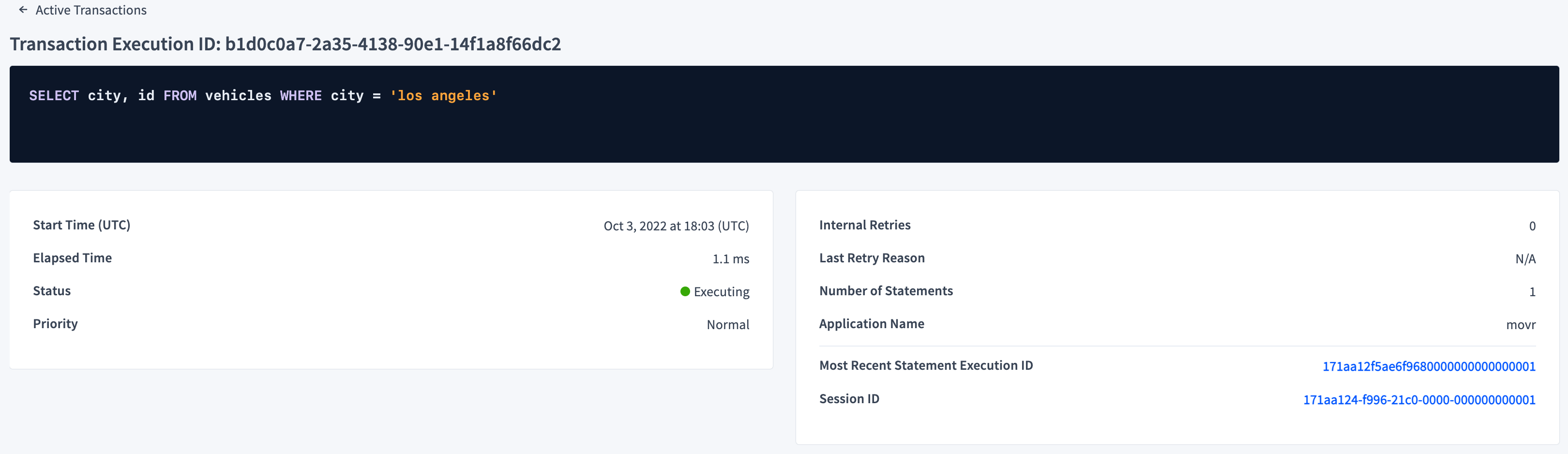Click the Most Recent Statement Execution ID label

pyautogui.click(x=926, y=365)
